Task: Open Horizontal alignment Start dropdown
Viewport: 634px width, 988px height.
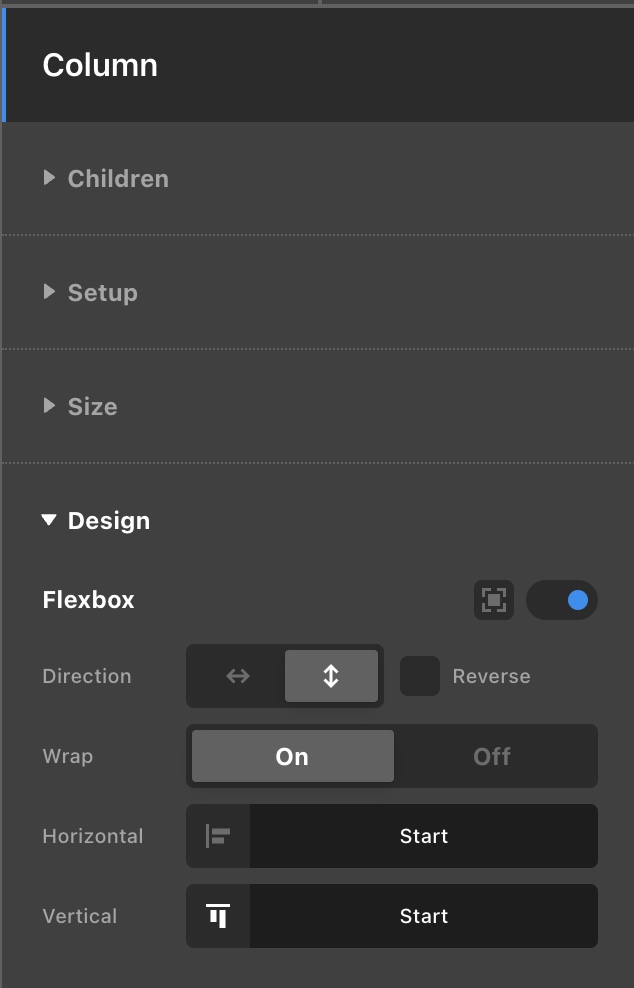Action: coord(424,836)
